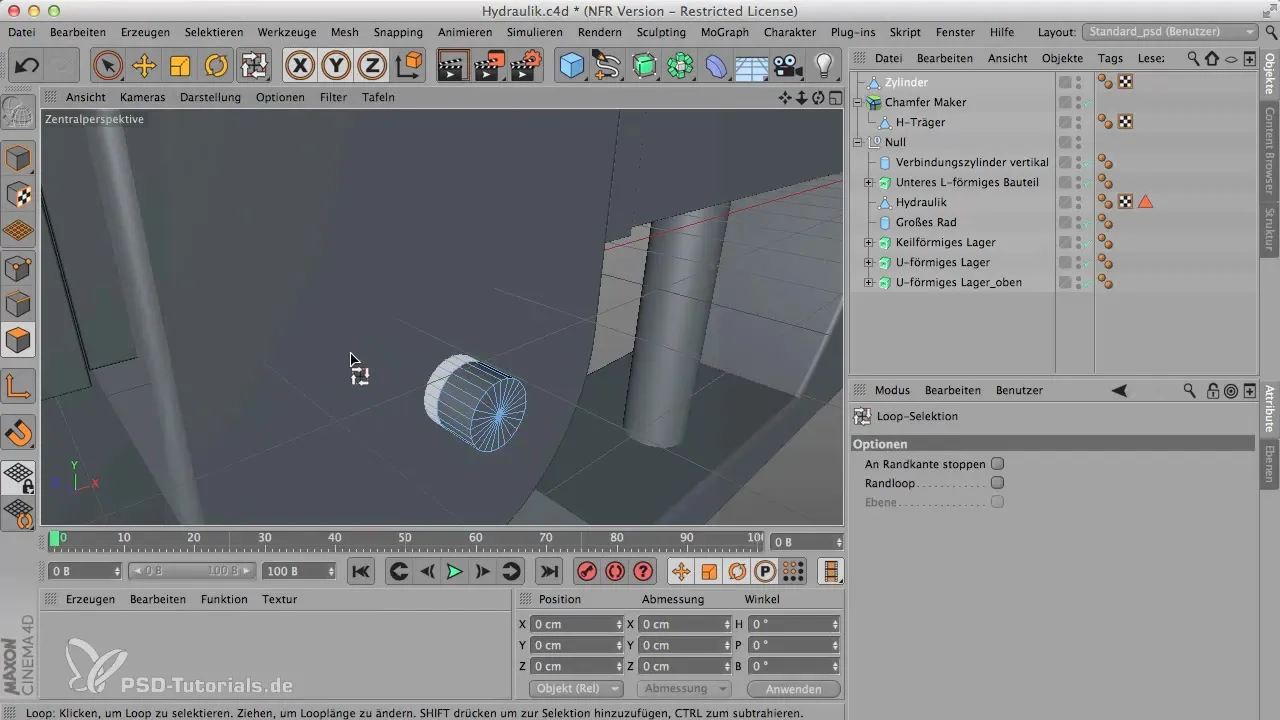This screenshot has height=720, width=1280.
Task: Click the Hydraulik warning triangle tag
Action: coord(1146,202)
